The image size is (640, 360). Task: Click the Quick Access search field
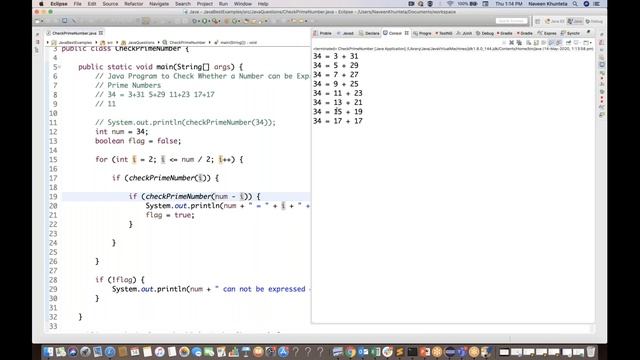tap(511, 21)
